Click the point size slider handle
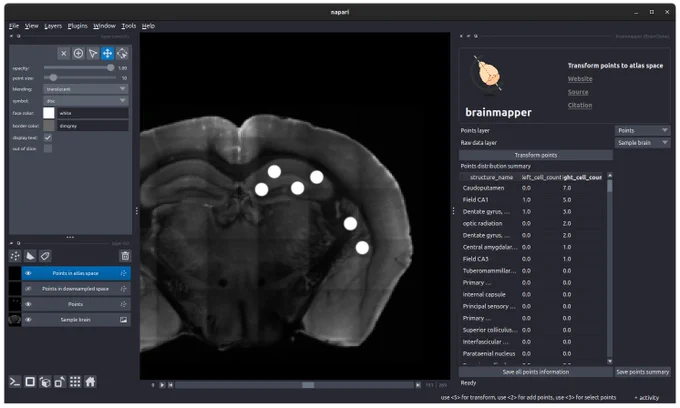 tap(53, 78)
